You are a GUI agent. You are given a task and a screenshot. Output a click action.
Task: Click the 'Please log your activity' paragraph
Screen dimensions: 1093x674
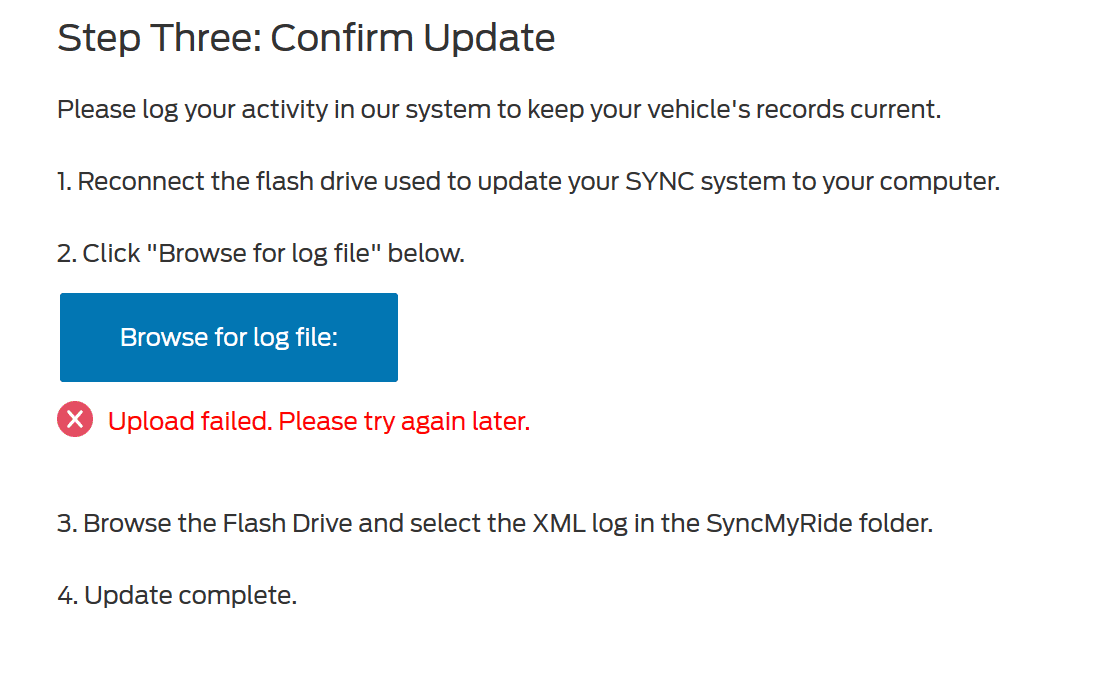click(499, 110)
